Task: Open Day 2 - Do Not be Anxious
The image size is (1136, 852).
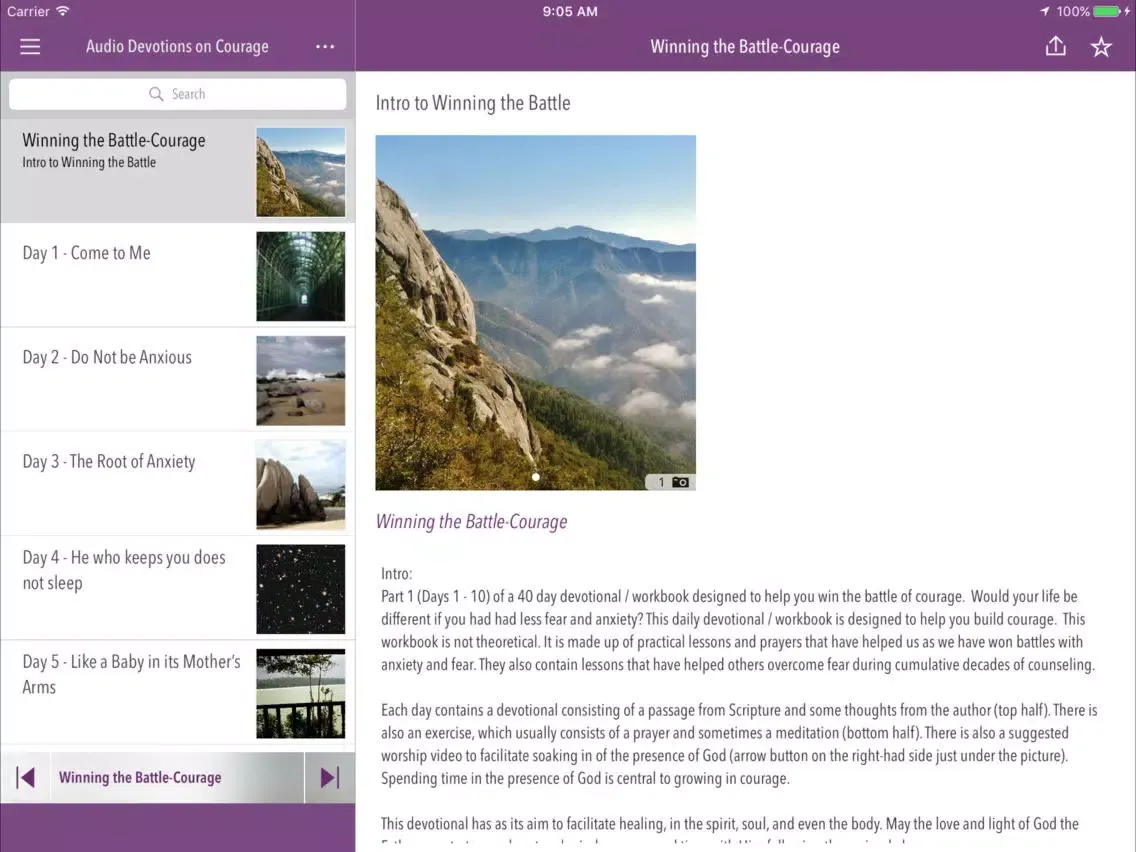Action: pyautogui.click(x=178, y=380)
